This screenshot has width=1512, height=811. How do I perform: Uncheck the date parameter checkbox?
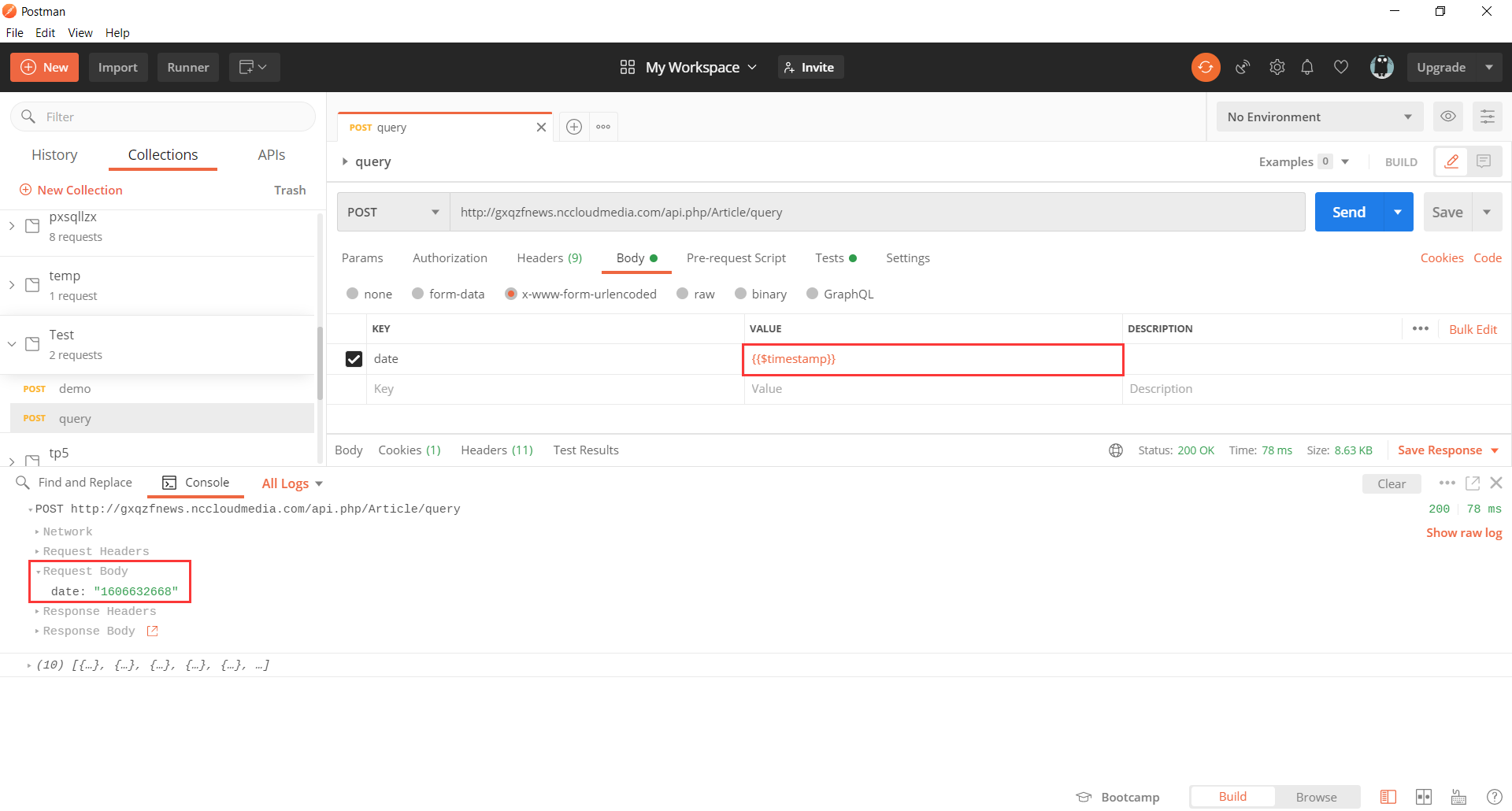tap(354, 359)
